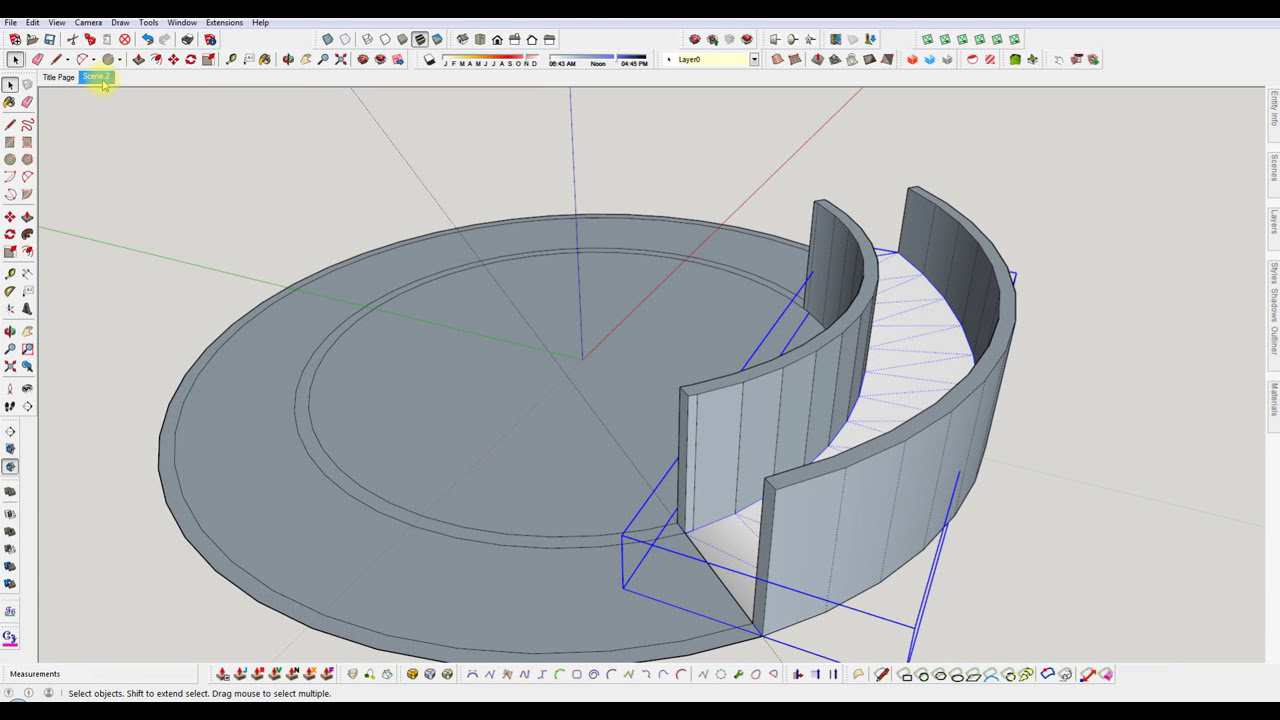Select the Freehand tool in left toolbar
This screenshot has width=1280, height=720.
coord(27,125)
